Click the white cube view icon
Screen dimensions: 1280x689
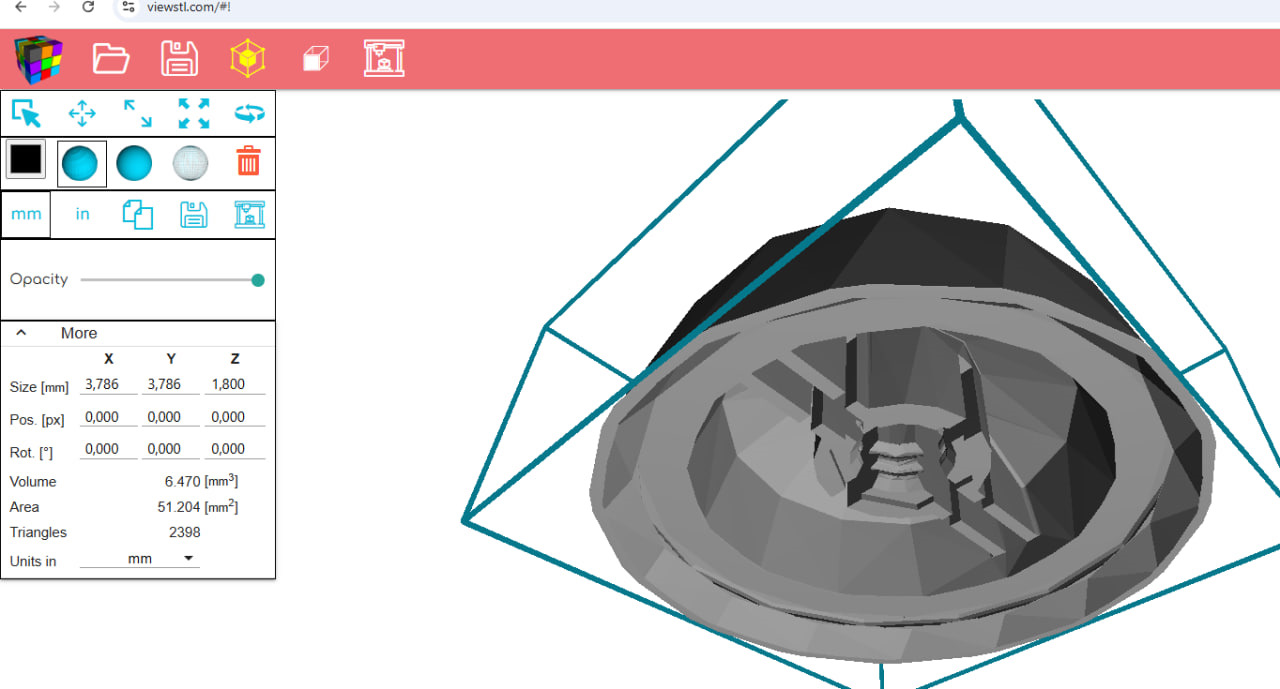[316, 59]
